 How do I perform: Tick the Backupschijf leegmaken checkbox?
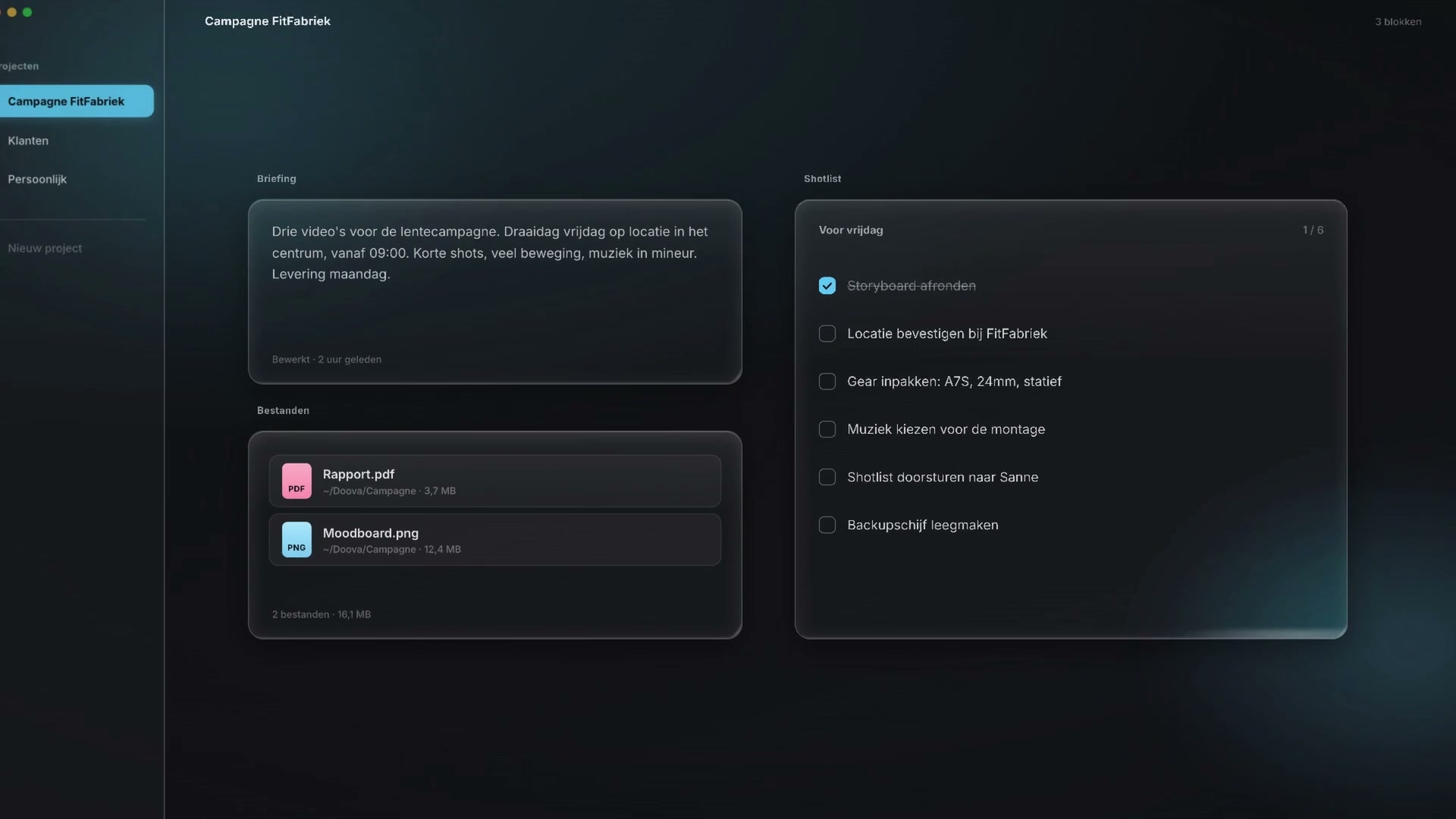827,525
